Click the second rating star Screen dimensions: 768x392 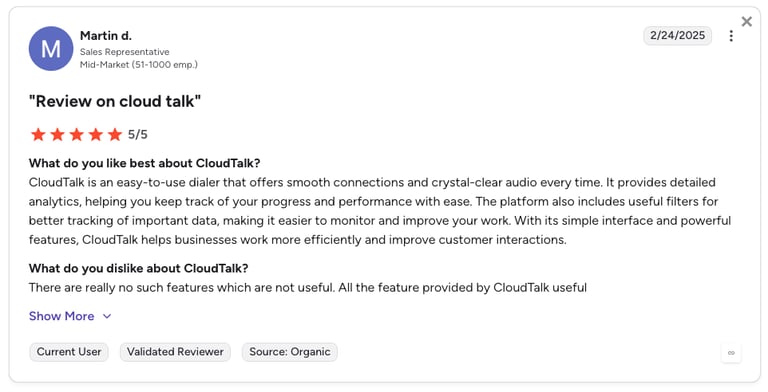point(57,134)
